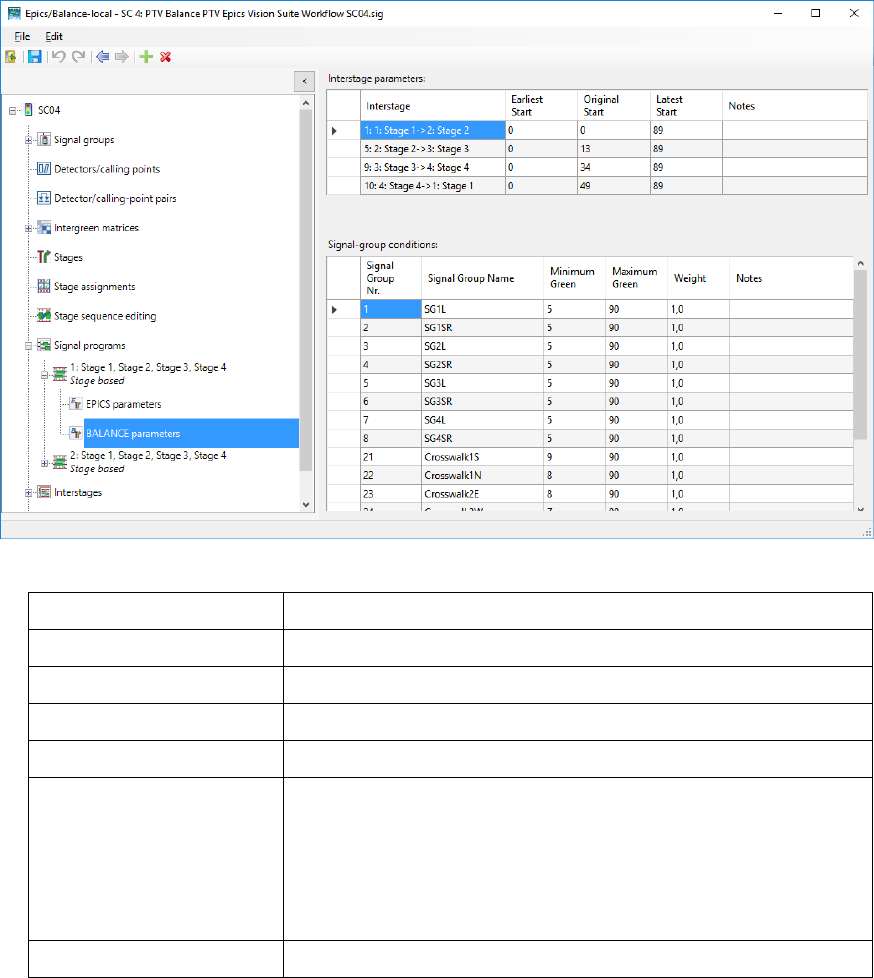Navigate back with the left arrow icon
The width and height of the screenshot is (874, 978).
click(x=102, y=57)
